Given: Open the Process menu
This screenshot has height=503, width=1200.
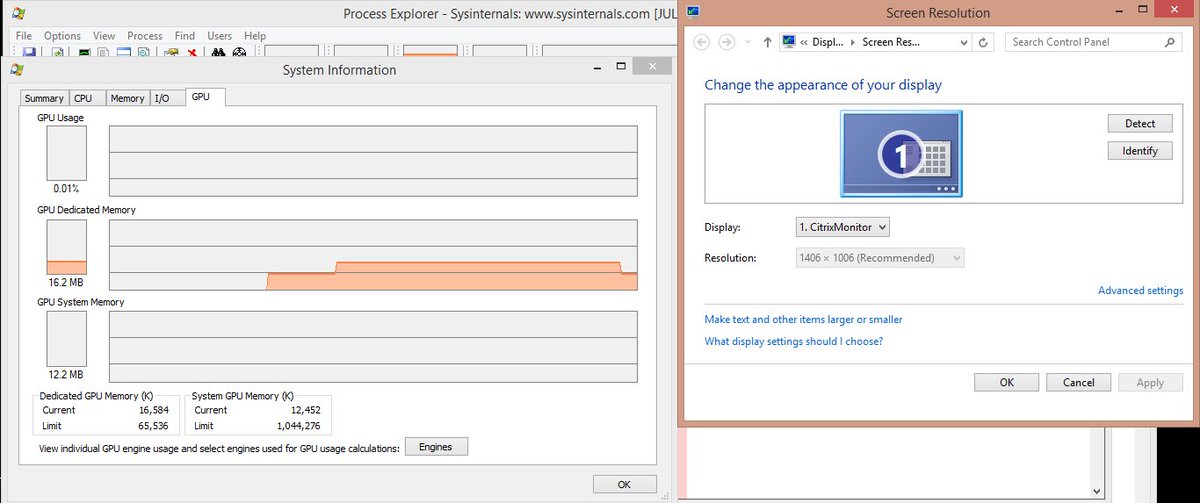Looking at the screenshot, I should pyautogui.click(x=145, y=35).
